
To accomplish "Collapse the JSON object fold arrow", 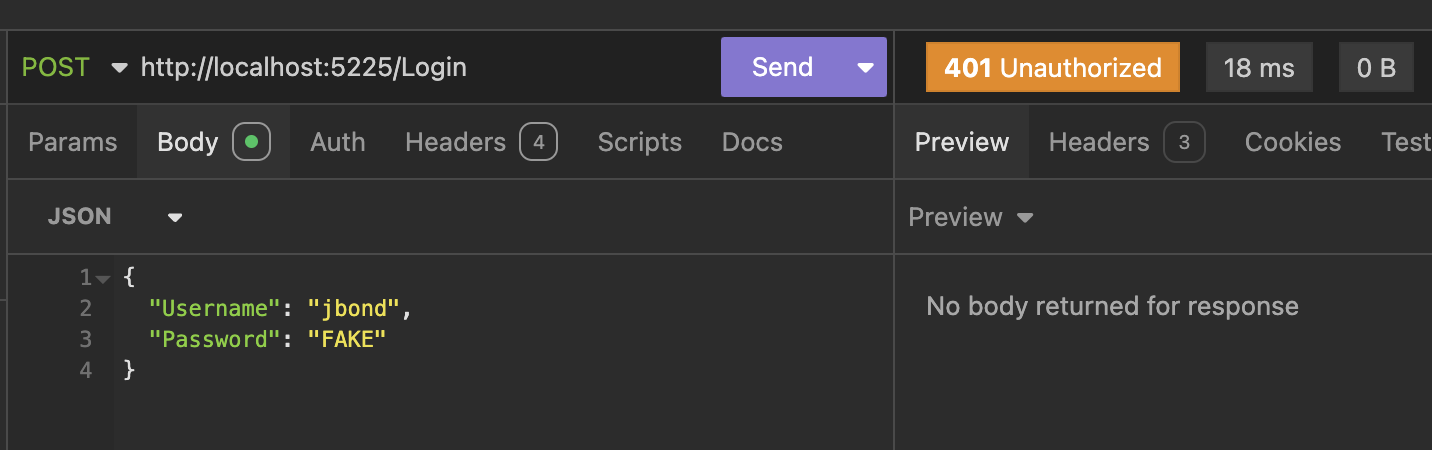I will (x=103, y=277).
